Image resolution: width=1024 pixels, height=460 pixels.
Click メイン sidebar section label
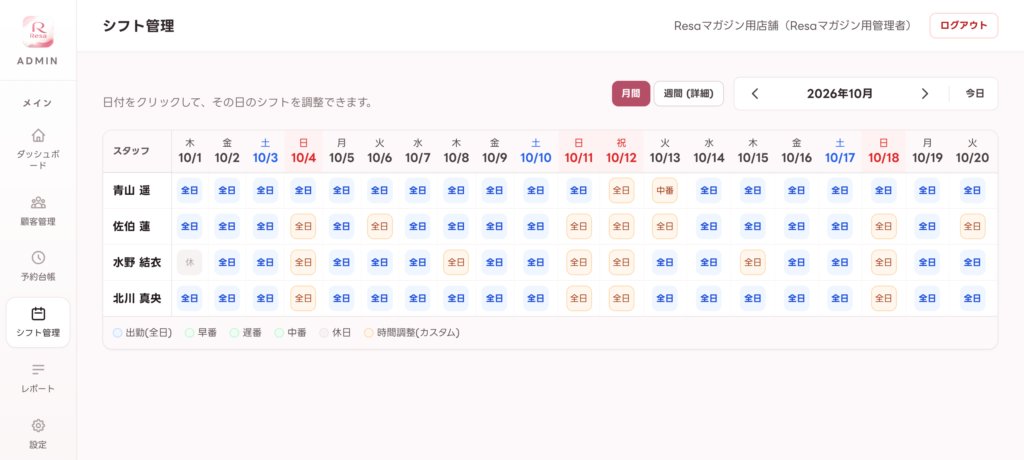click(38, 103)
